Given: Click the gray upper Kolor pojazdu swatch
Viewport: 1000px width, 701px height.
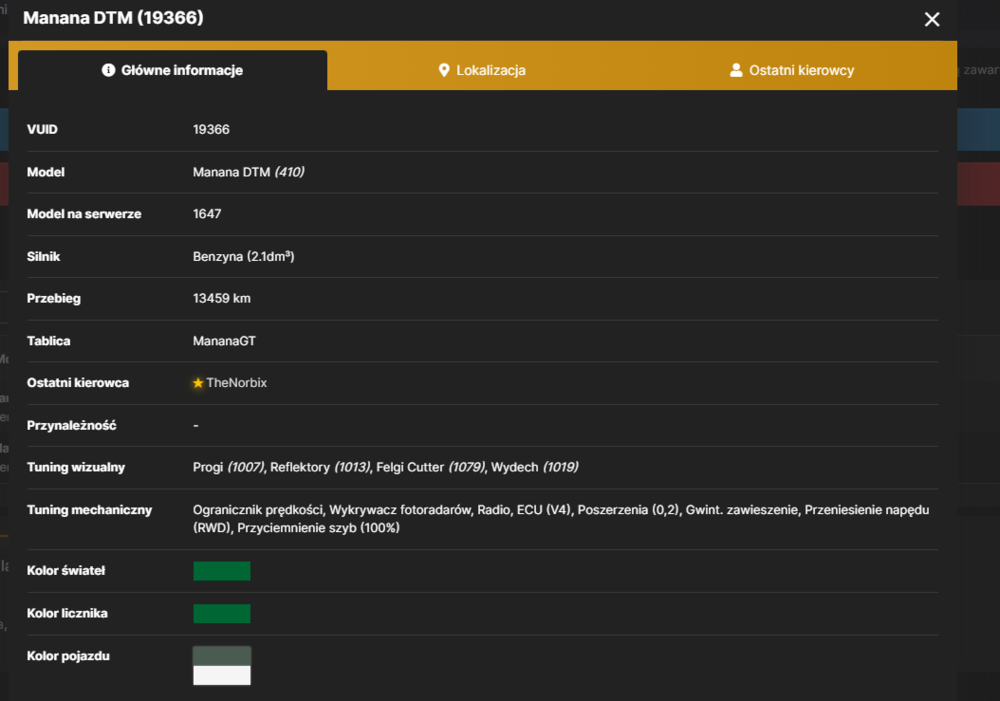Looking at the screenshot, I should tap(222, 656).
